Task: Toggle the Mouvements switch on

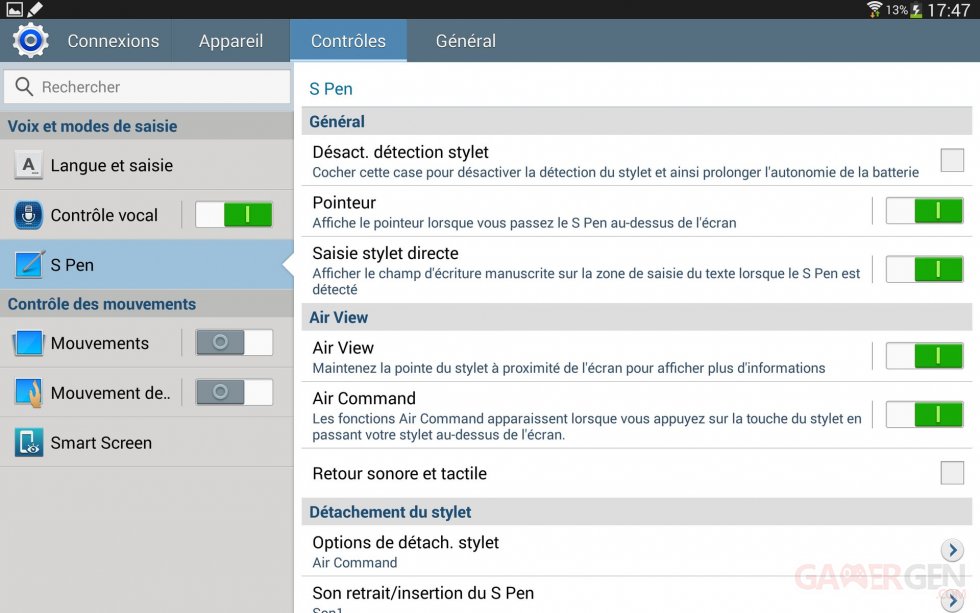Action: pyautogui.click(x=234, y=343)
